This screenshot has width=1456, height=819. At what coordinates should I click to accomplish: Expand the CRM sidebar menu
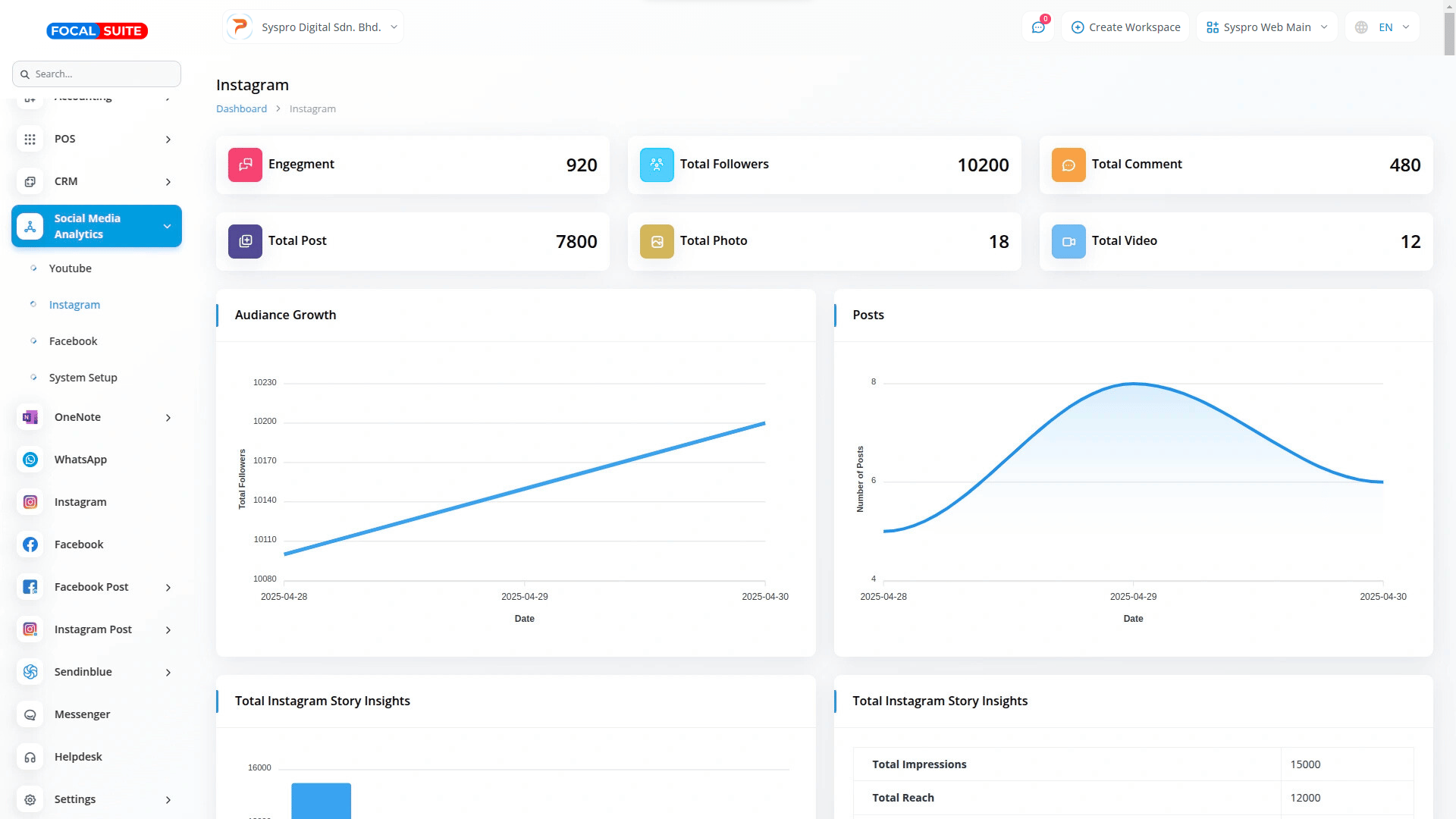click(x=96, y=181)
